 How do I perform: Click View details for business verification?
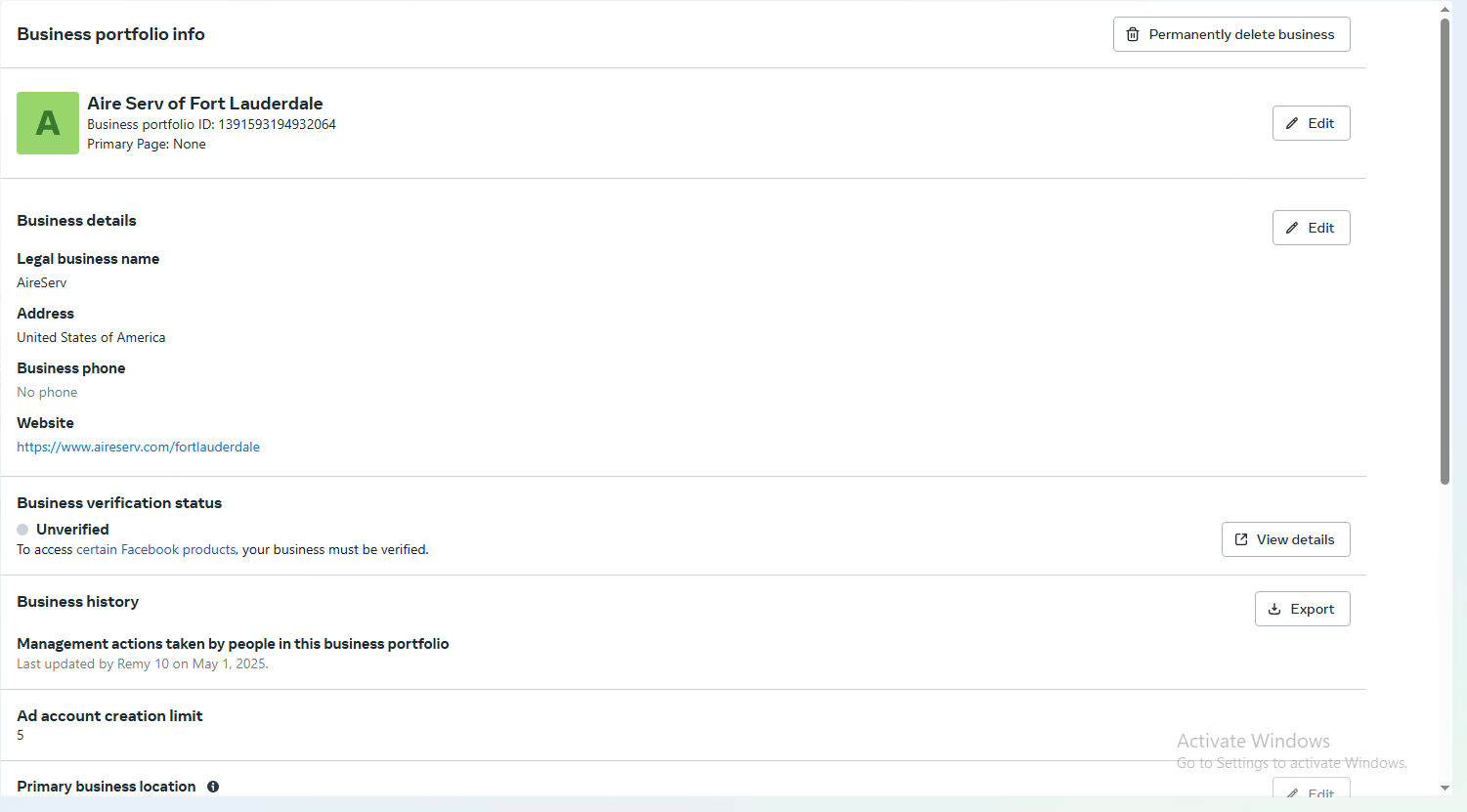pos(1285,539)
